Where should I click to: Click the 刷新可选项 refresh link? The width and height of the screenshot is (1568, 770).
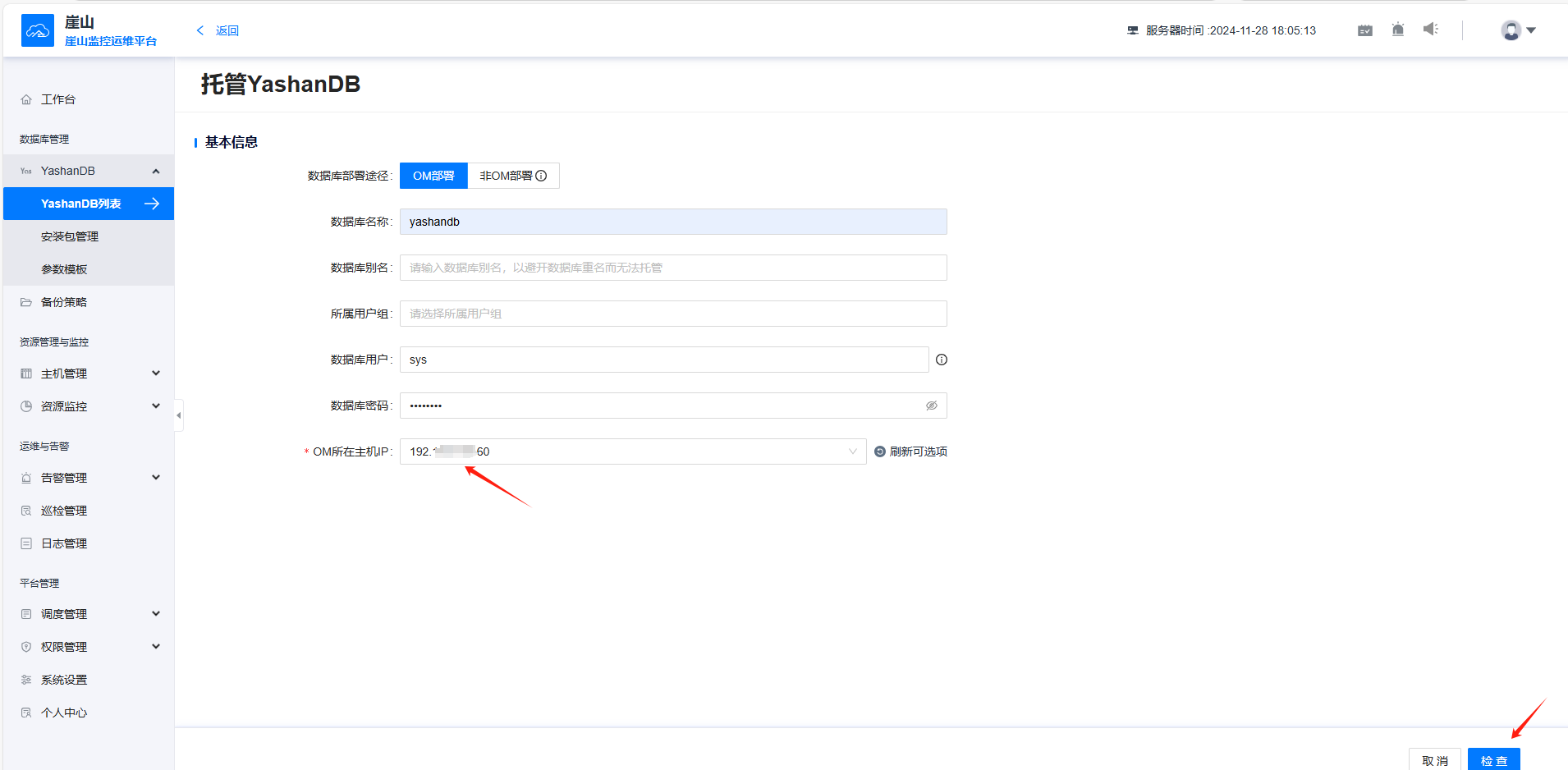tap(919, 451)
